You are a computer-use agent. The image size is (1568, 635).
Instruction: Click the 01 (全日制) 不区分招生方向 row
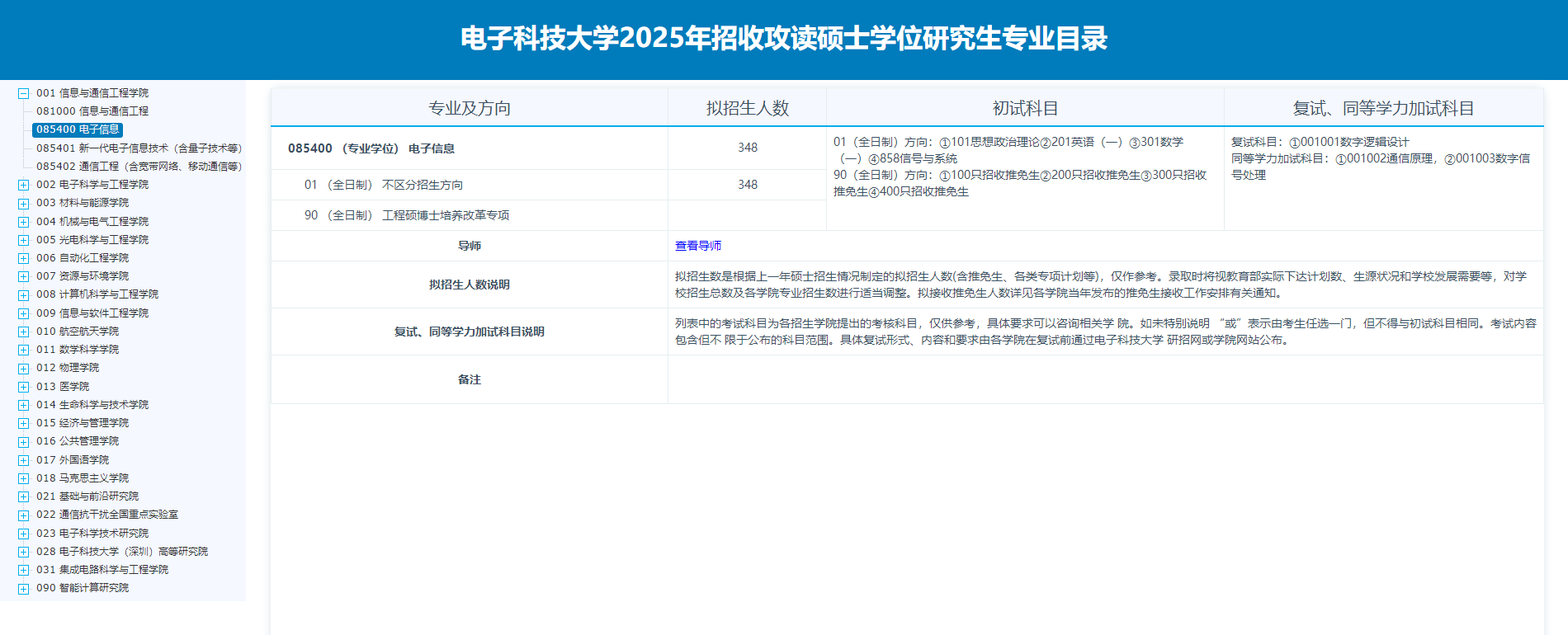pyautogui.click(x=384, y=185)
